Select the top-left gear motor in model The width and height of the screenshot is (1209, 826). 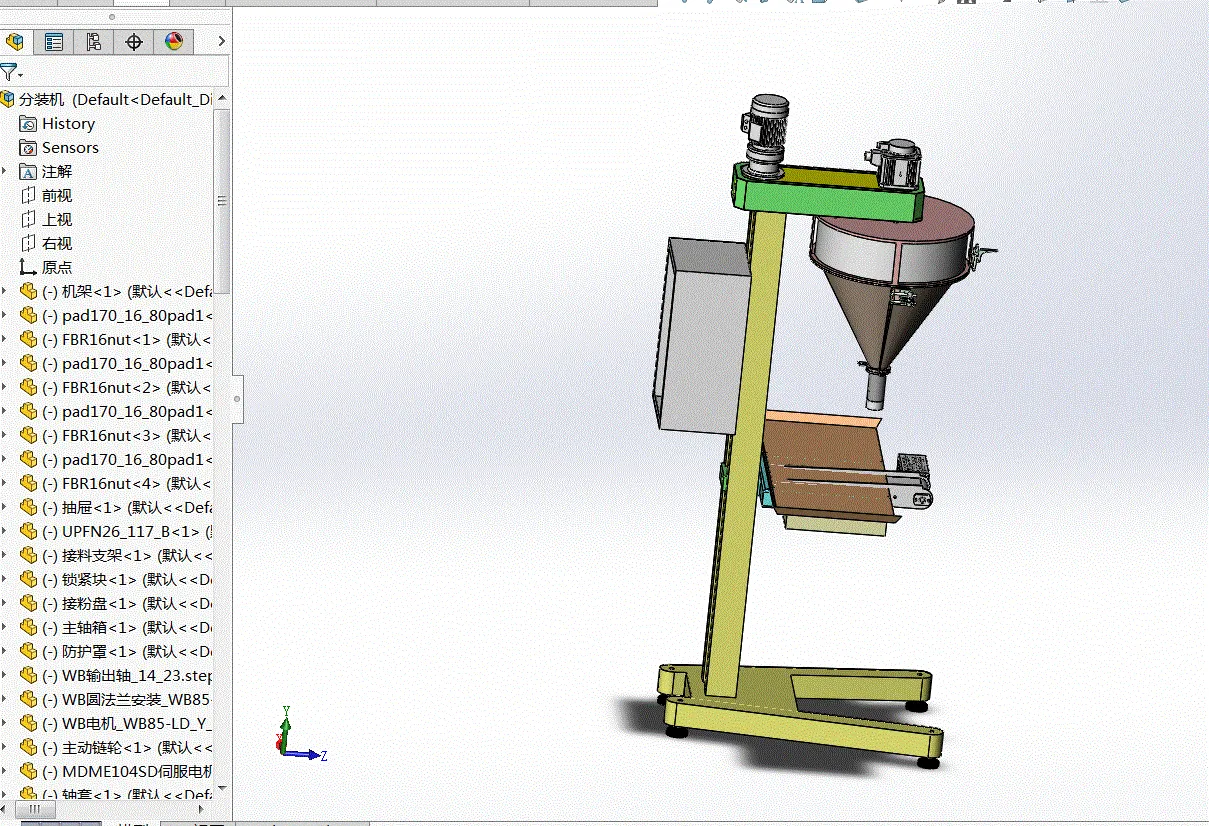[767, 135]
